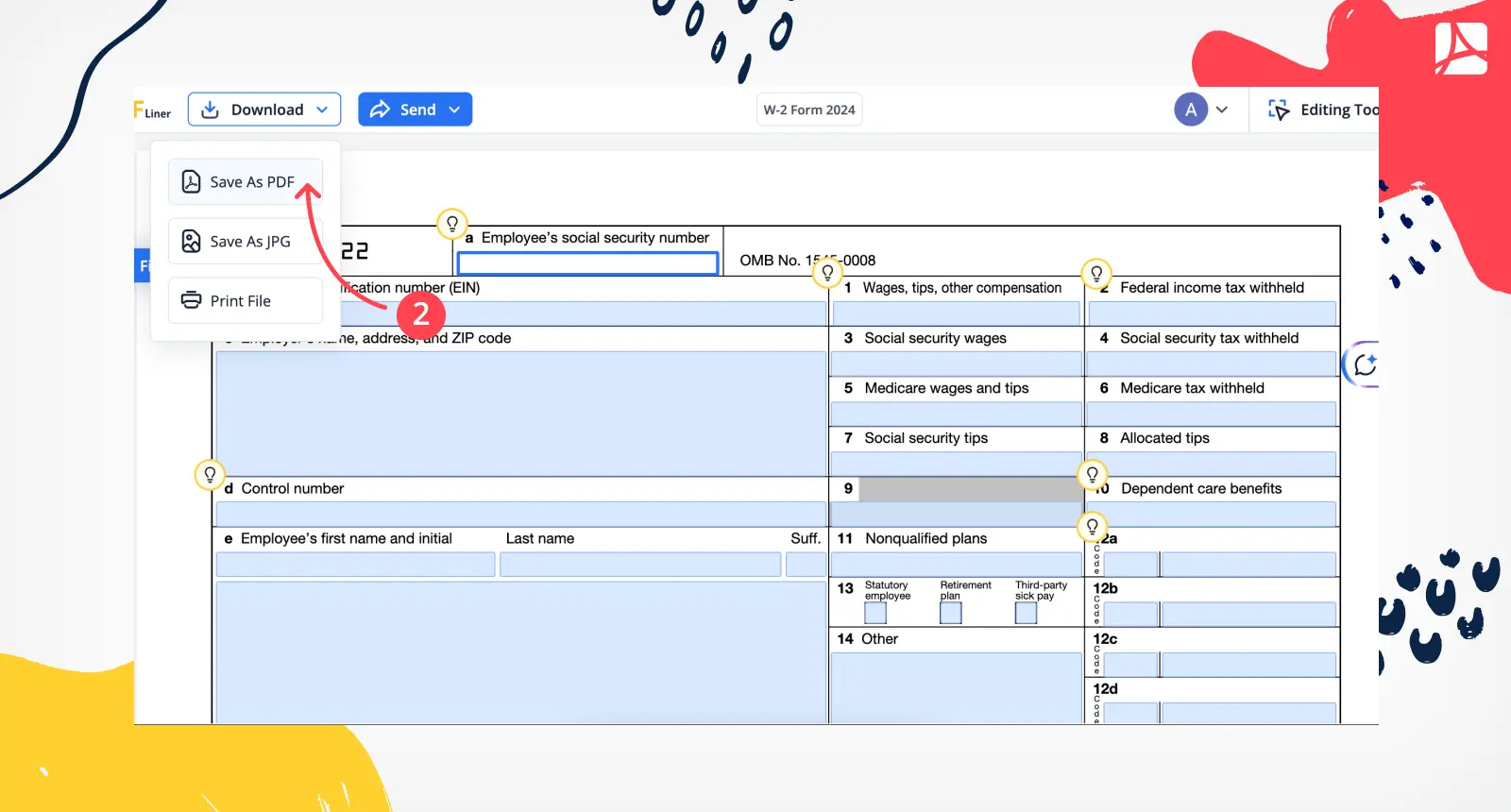This screenshot has width=1511, height=812.
Task: Click hint bulb beside Control number
Action: pyautogui.click(x=210, y=474)
